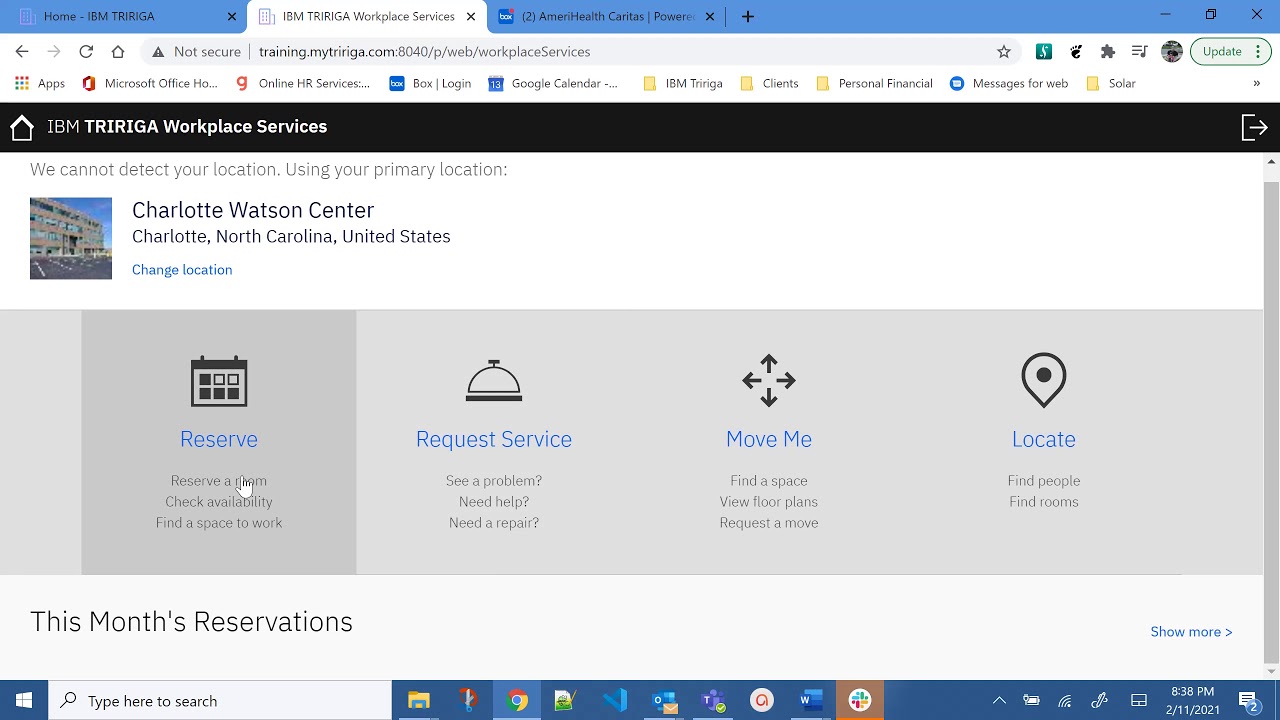
Task: Click the browser back arrow
Action: point(22,52)
